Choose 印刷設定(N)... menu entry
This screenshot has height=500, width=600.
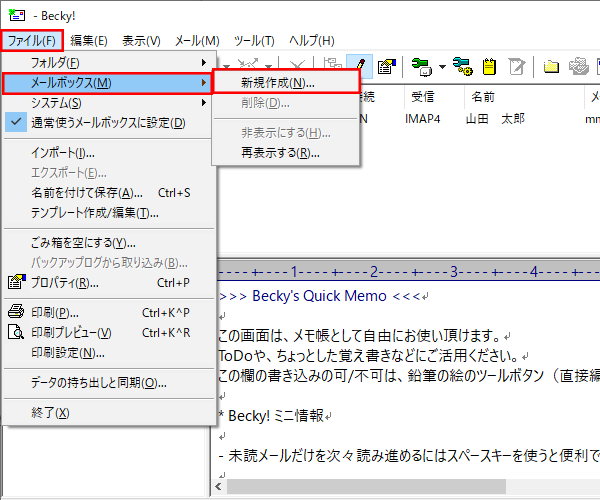[108, 352]
